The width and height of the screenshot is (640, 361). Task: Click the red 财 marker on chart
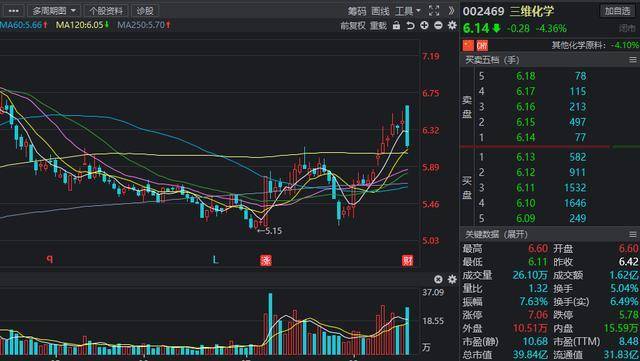[407, 260]
